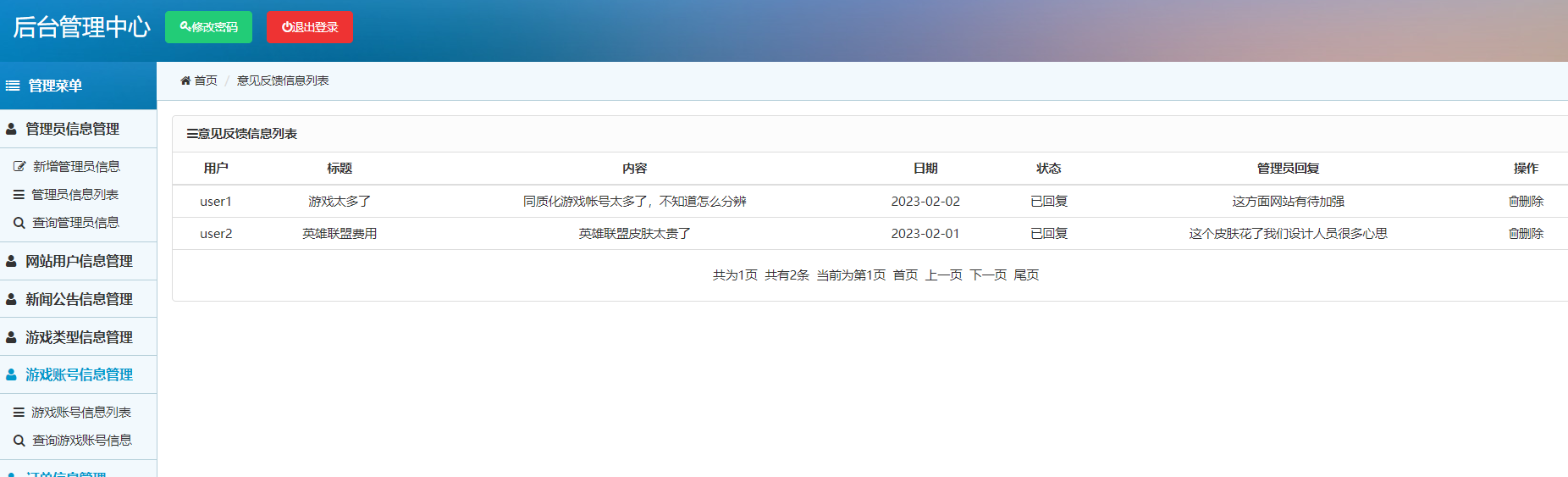This screenshot has width=1568, height=477.
Task: Click the 退出登录 button
Action: [x=310, y=27]
